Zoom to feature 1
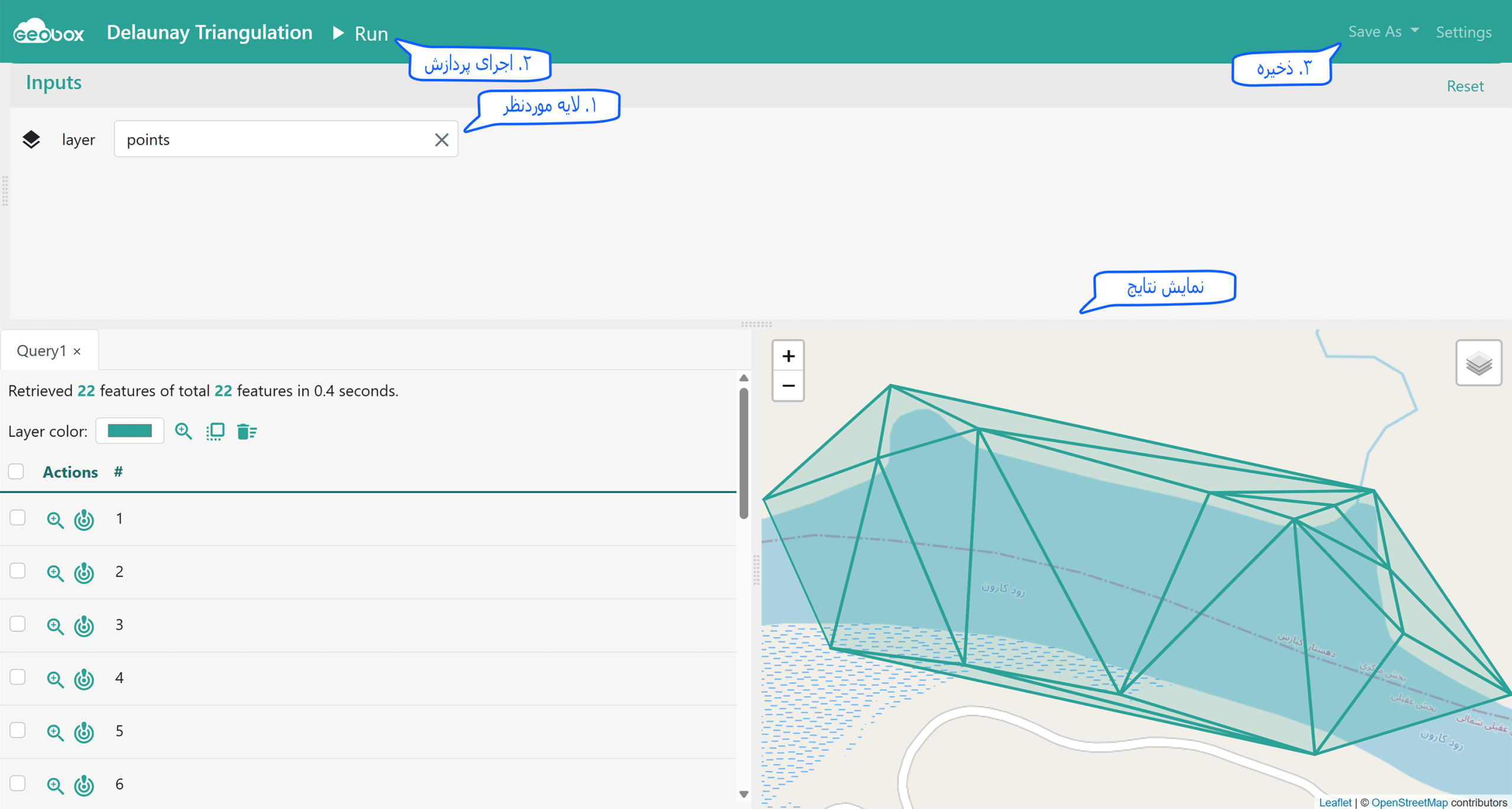The width and height of the screenshot is (1512, 809). tap(55, 520)
